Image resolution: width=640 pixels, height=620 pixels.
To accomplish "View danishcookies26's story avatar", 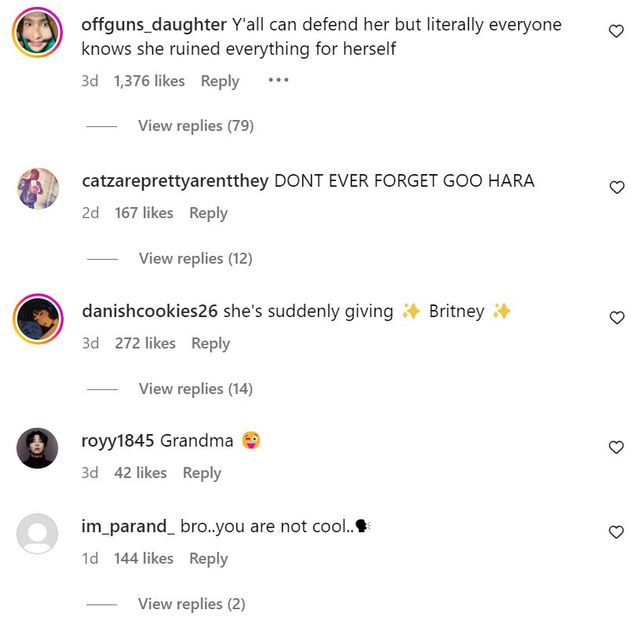I will coord(38,318).
